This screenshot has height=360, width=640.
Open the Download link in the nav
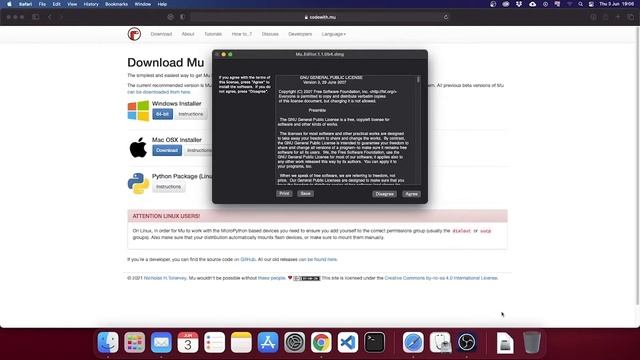(161, 34)
